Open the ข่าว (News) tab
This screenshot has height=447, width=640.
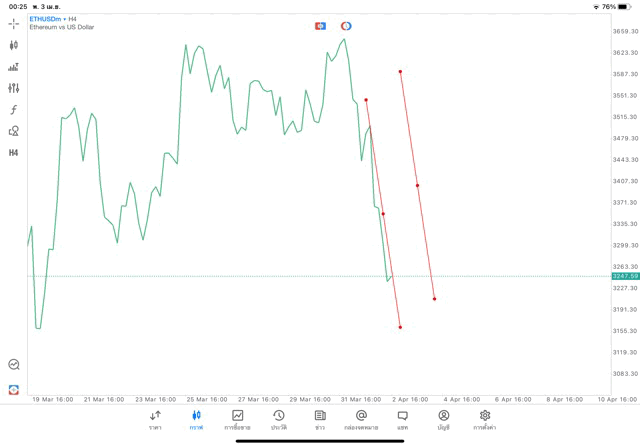(x=320, y=420)
